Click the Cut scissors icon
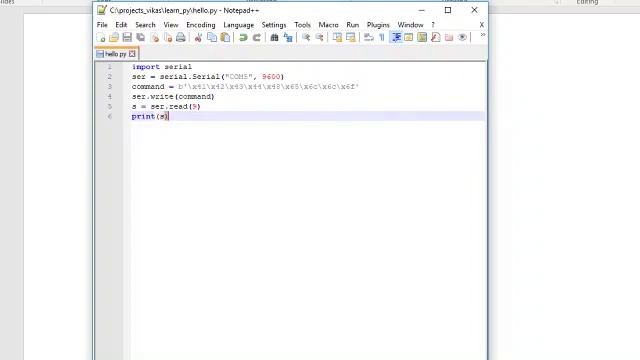The height and width of the screenshot is (360, 640). (x=198, y=38)
